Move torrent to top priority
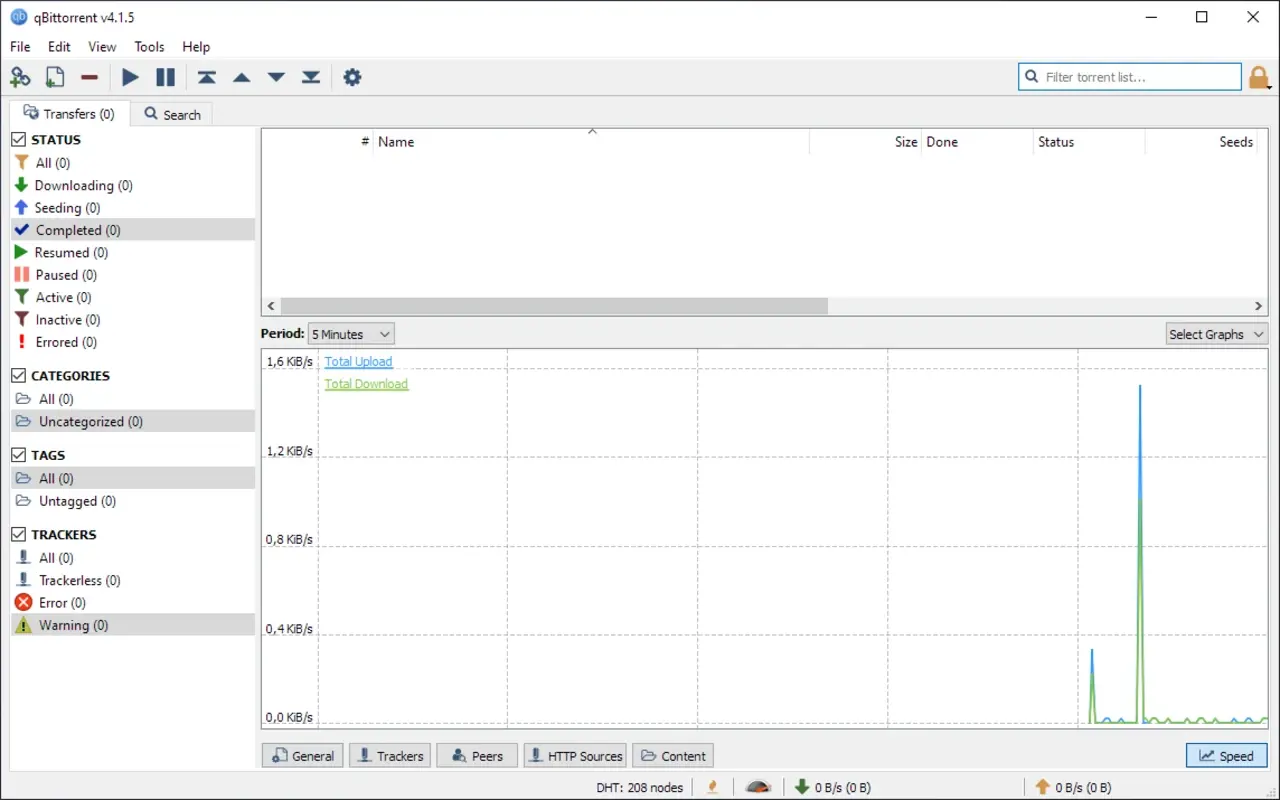1280x800 pixels. (x=207, y=77)
